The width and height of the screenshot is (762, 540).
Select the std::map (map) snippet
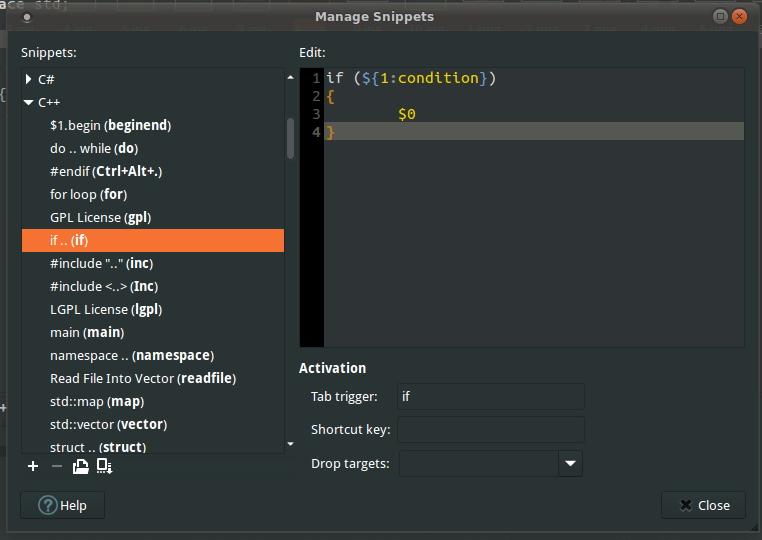tap(153, 401)
